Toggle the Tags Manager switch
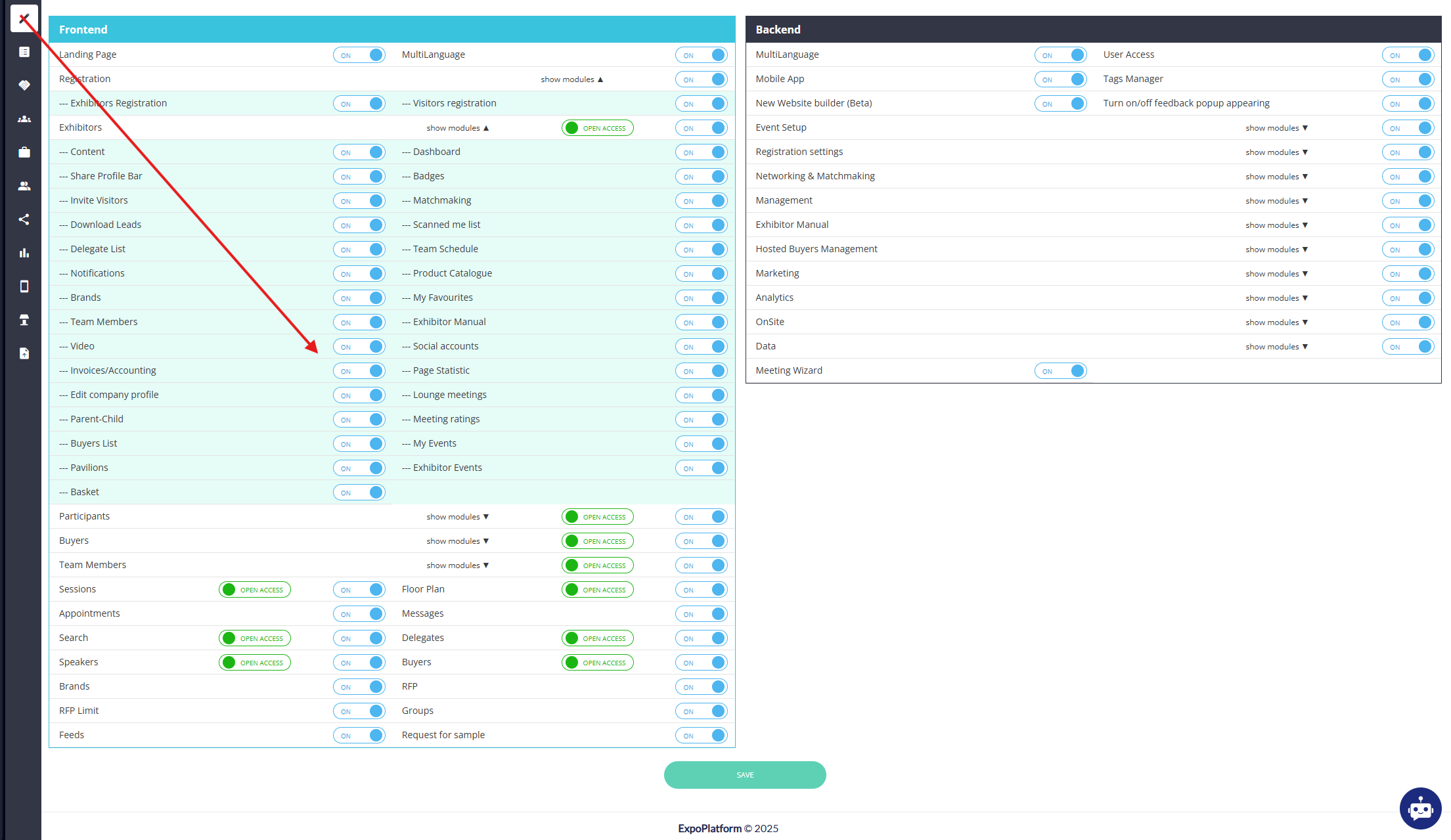Viewport: 1451px width, 840px height. (x=1408, y=79)
